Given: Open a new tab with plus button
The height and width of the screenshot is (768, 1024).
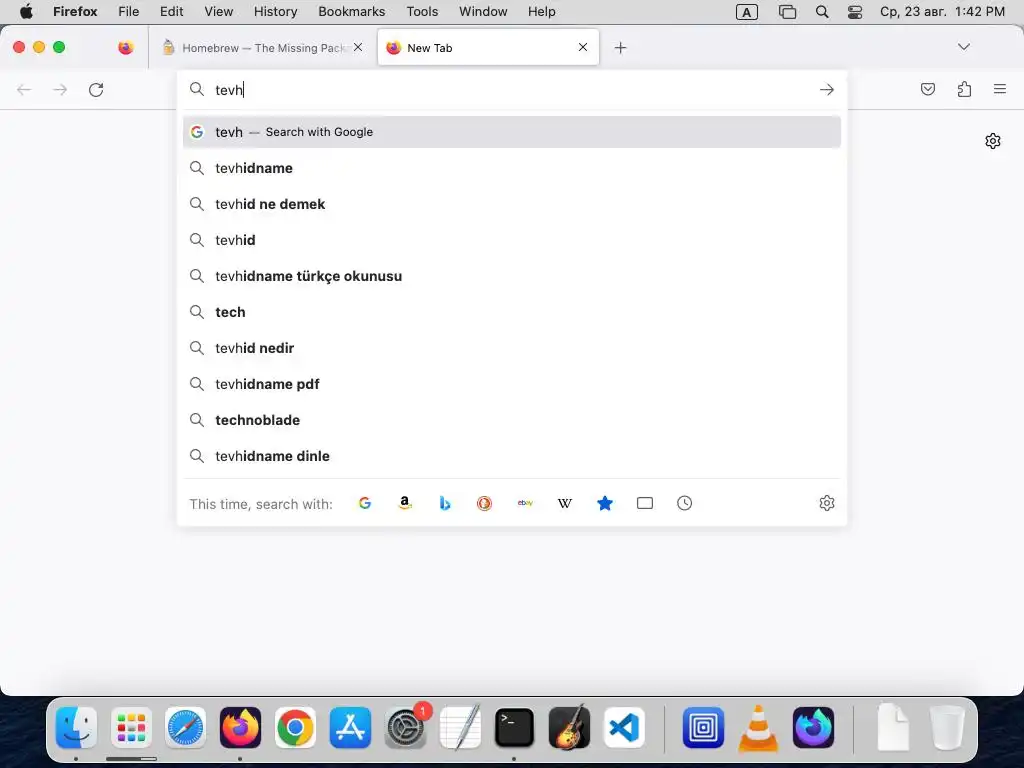Looking at the screenshot, I should [620, 48].
